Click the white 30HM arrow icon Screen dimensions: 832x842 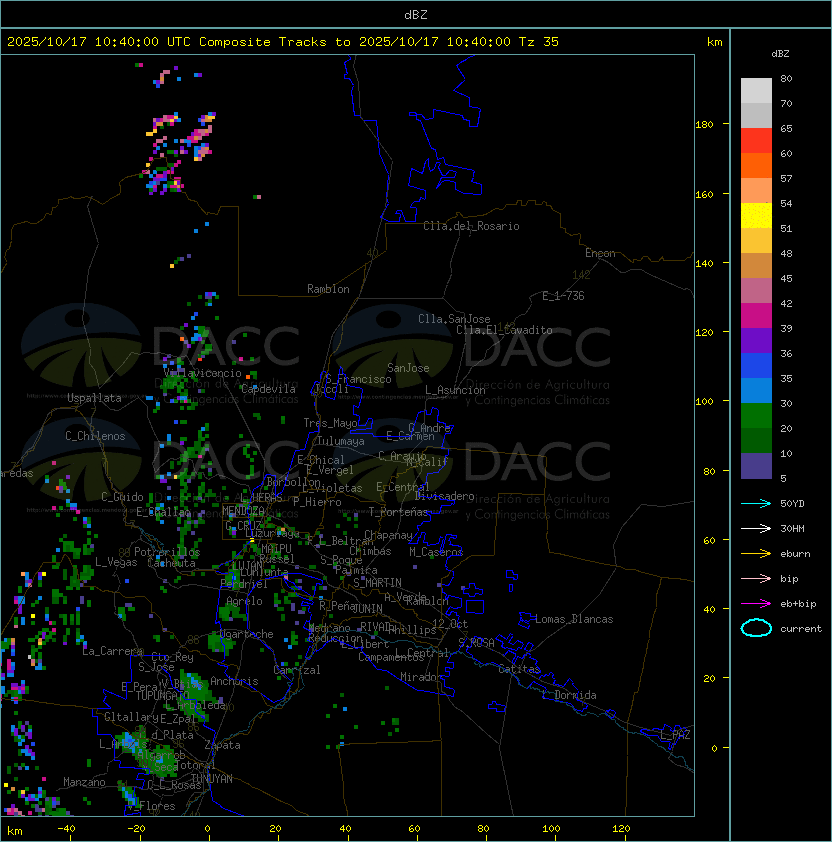[x=756, y=529]
